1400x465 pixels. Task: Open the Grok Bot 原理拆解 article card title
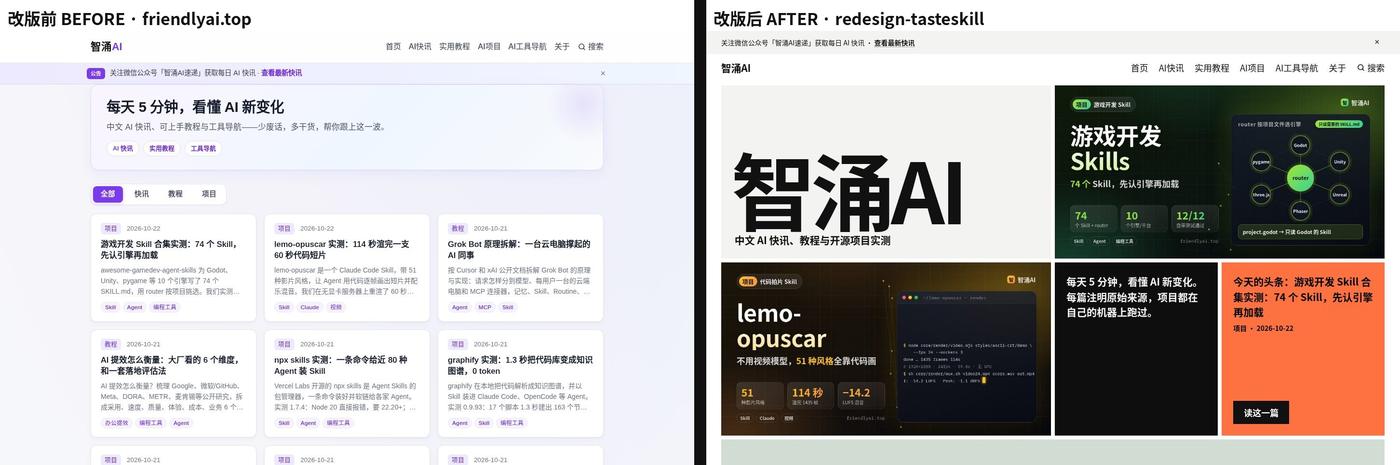coord(519,249)
